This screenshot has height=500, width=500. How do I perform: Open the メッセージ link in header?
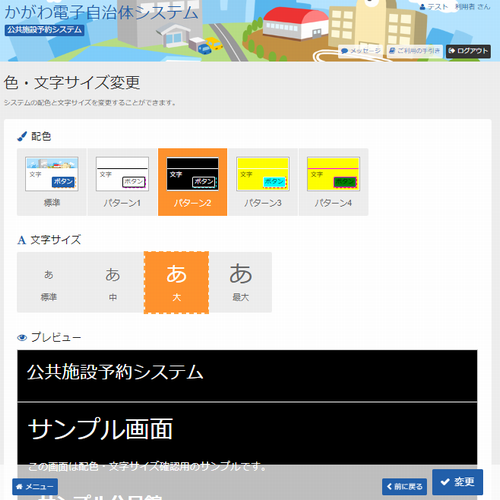pyautogui.click(x=361, y=51)
